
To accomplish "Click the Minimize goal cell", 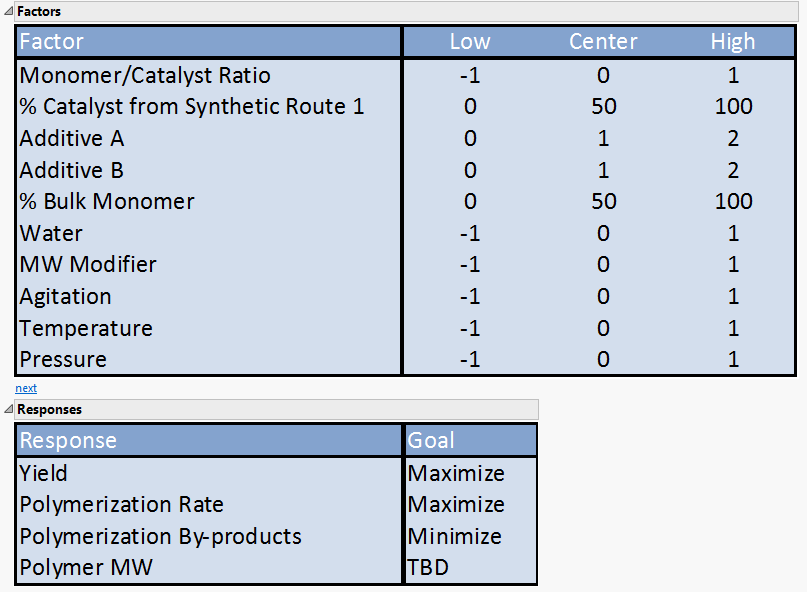I will coord(455,536).
